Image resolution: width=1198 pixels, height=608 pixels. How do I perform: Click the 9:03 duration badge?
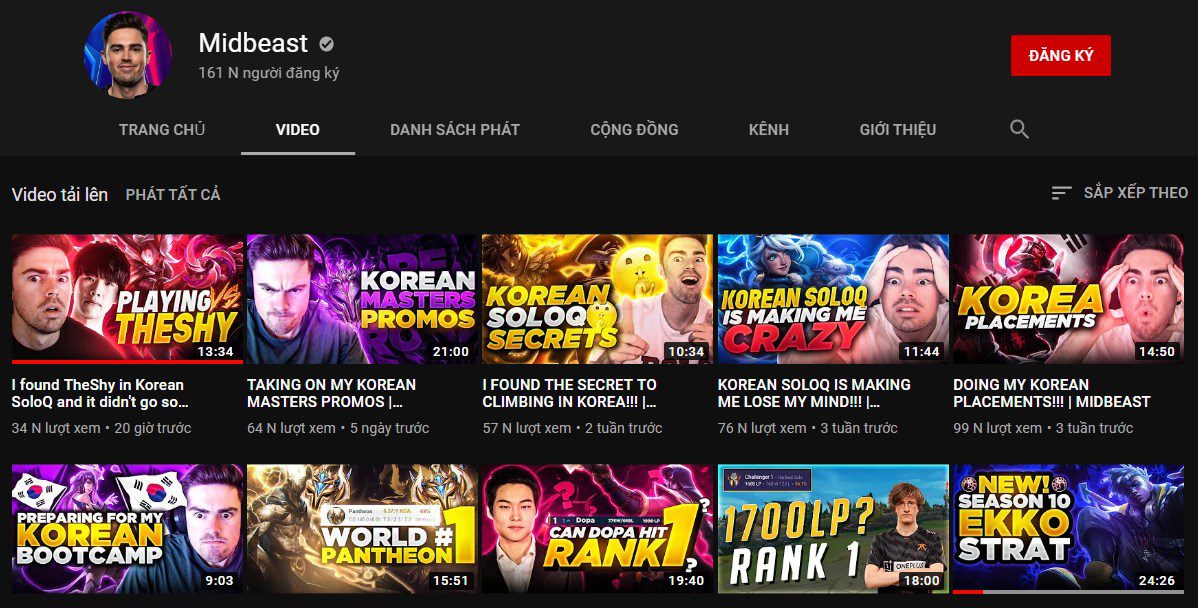pyautogui.click(x=219, y=581)
